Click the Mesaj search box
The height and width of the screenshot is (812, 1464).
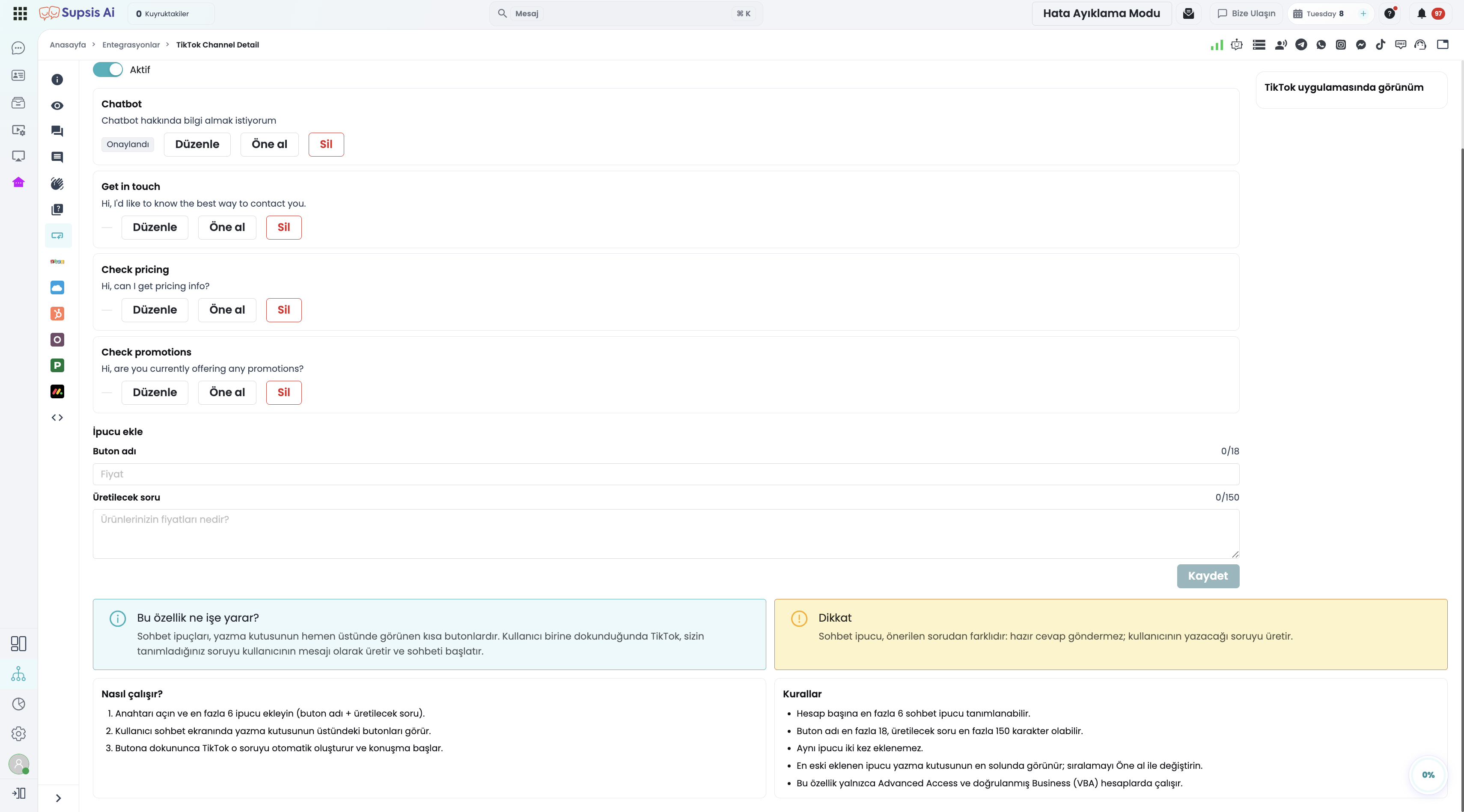tap(626, 14)
